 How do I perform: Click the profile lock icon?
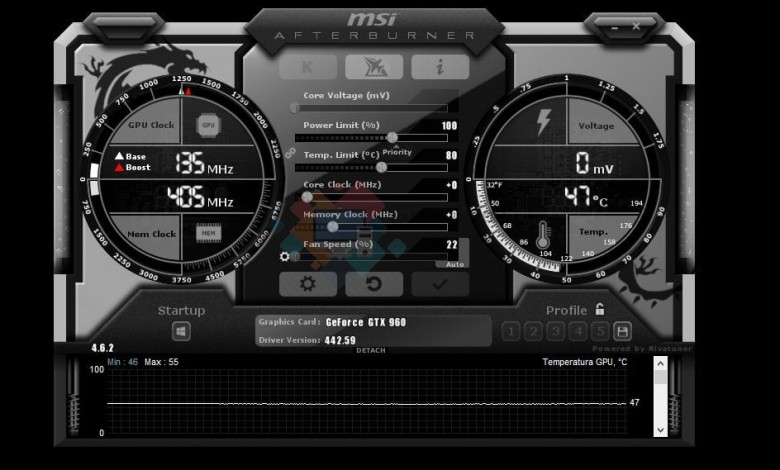tap(600, 309)
